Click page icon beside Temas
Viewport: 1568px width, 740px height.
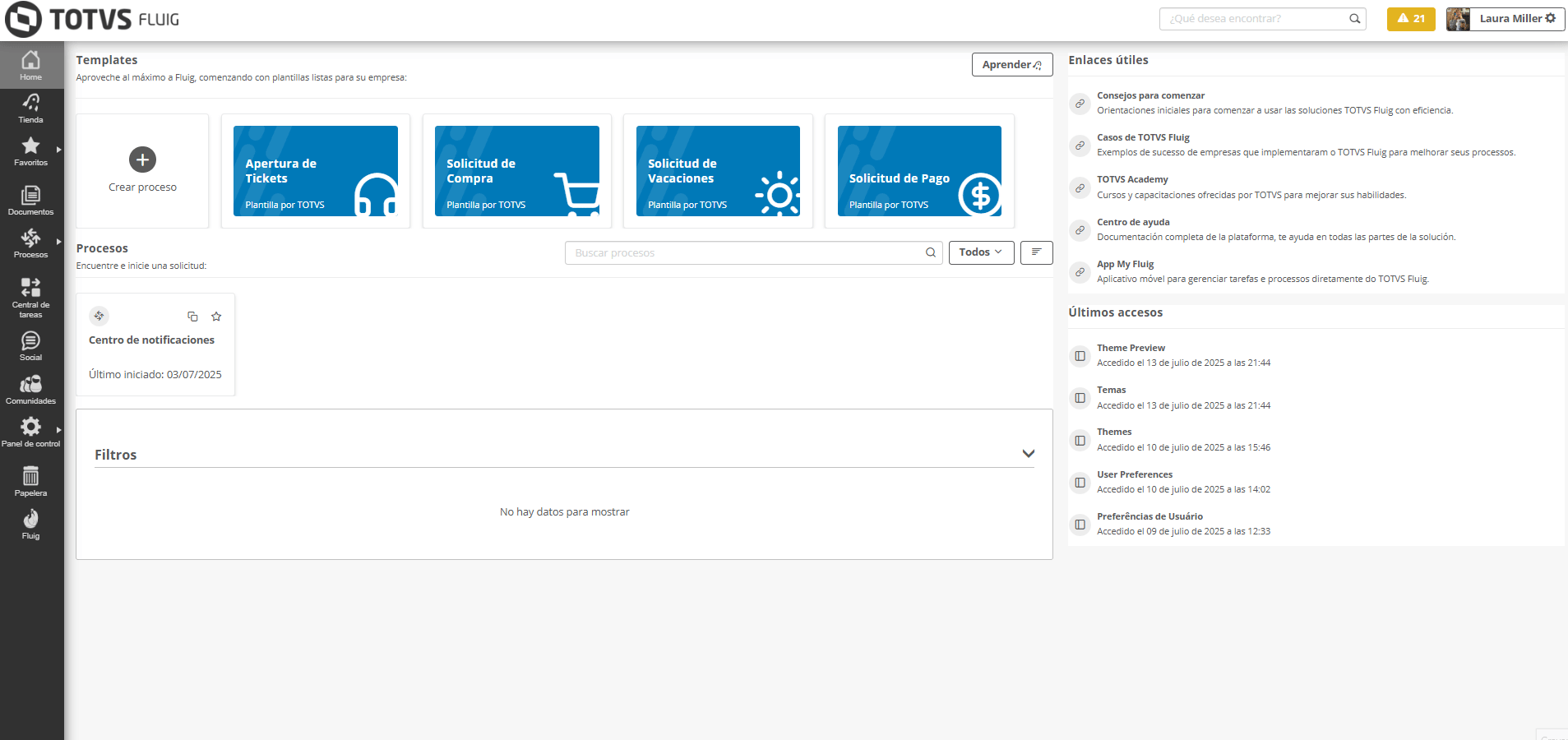click(1080, 398)
